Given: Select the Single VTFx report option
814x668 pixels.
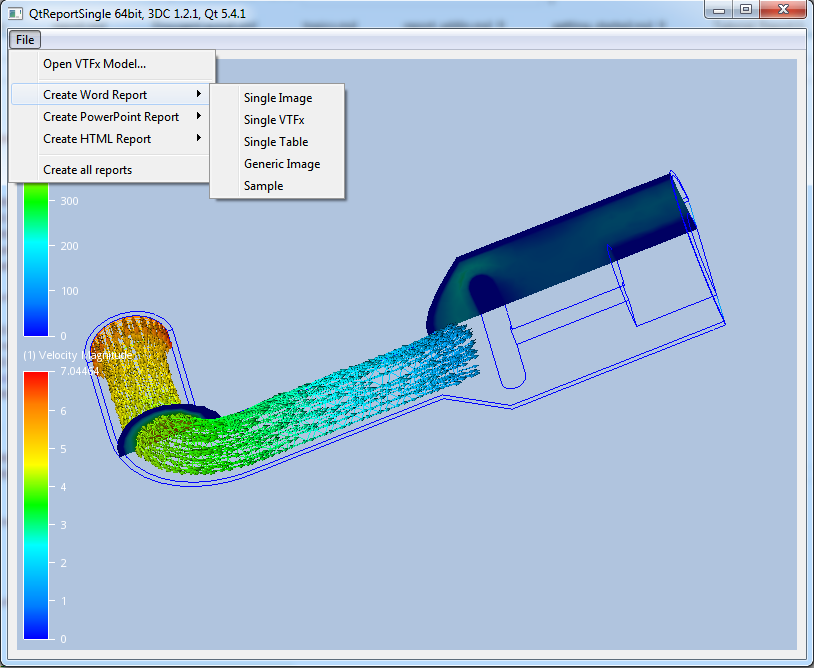Looking at the screenshot, I should pos(274,120).
